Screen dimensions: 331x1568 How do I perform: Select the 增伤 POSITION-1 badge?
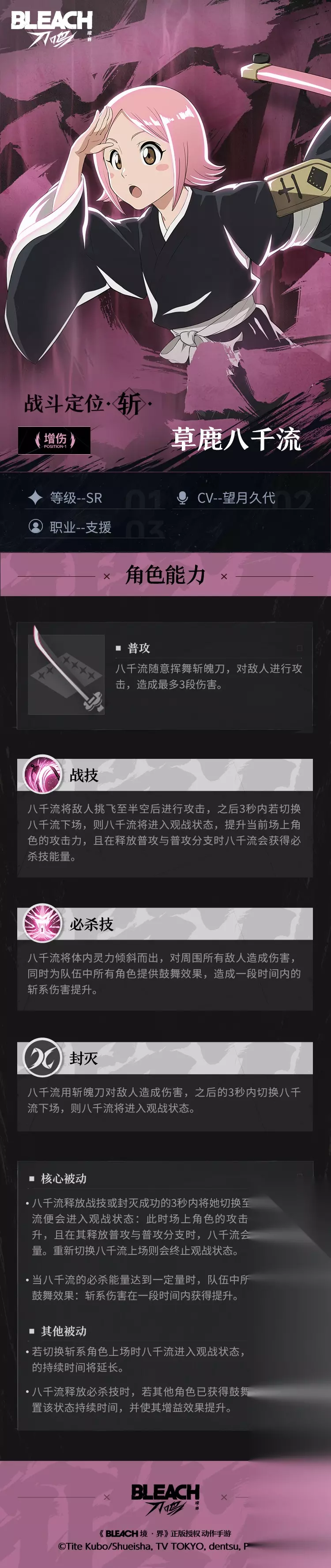[54, 440]
